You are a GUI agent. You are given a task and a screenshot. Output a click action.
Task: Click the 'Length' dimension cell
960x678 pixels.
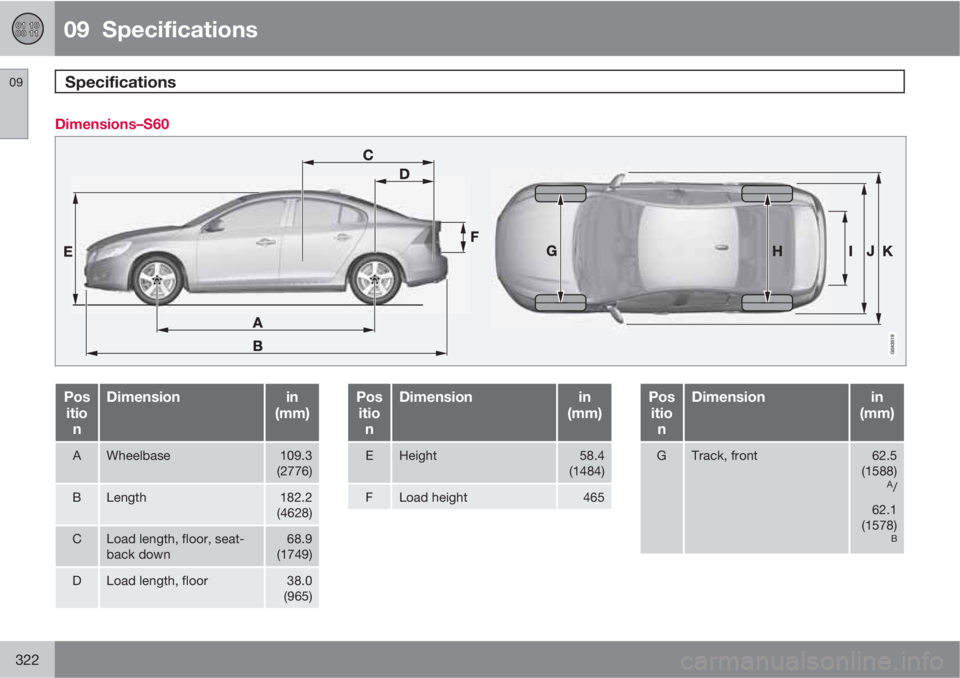(181, 505)
